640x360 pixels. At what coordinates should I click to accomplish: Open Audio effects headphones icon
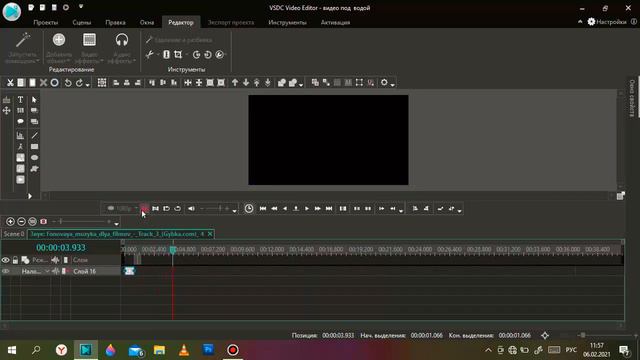click(x=122, y=40)
